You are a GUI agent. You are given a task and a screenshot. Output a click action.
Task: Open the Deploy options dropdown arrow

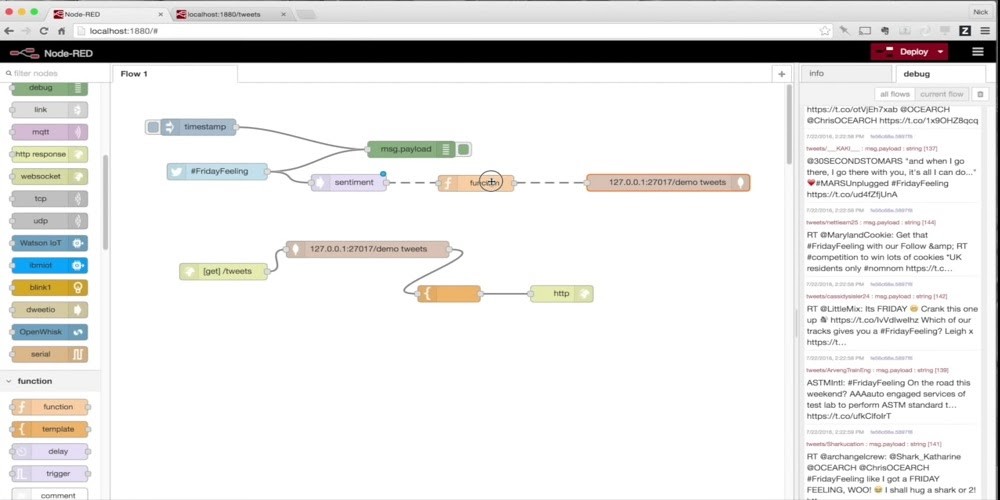pos(941,52)
